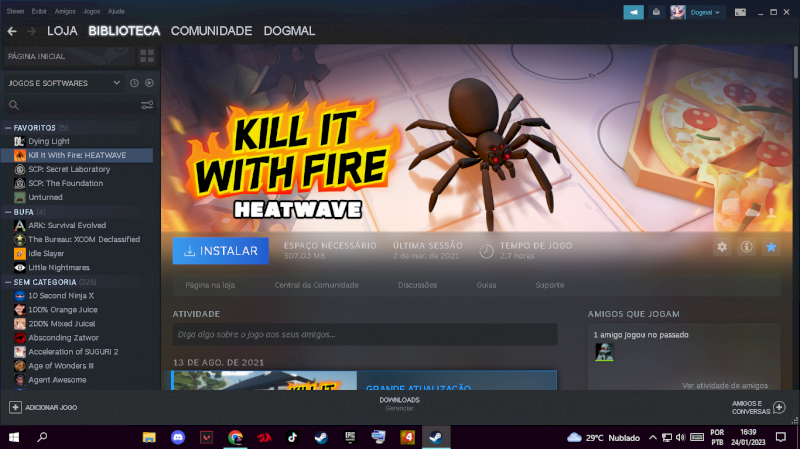Show recent games clock filter

pyautogui.click(x=134, y=83)
